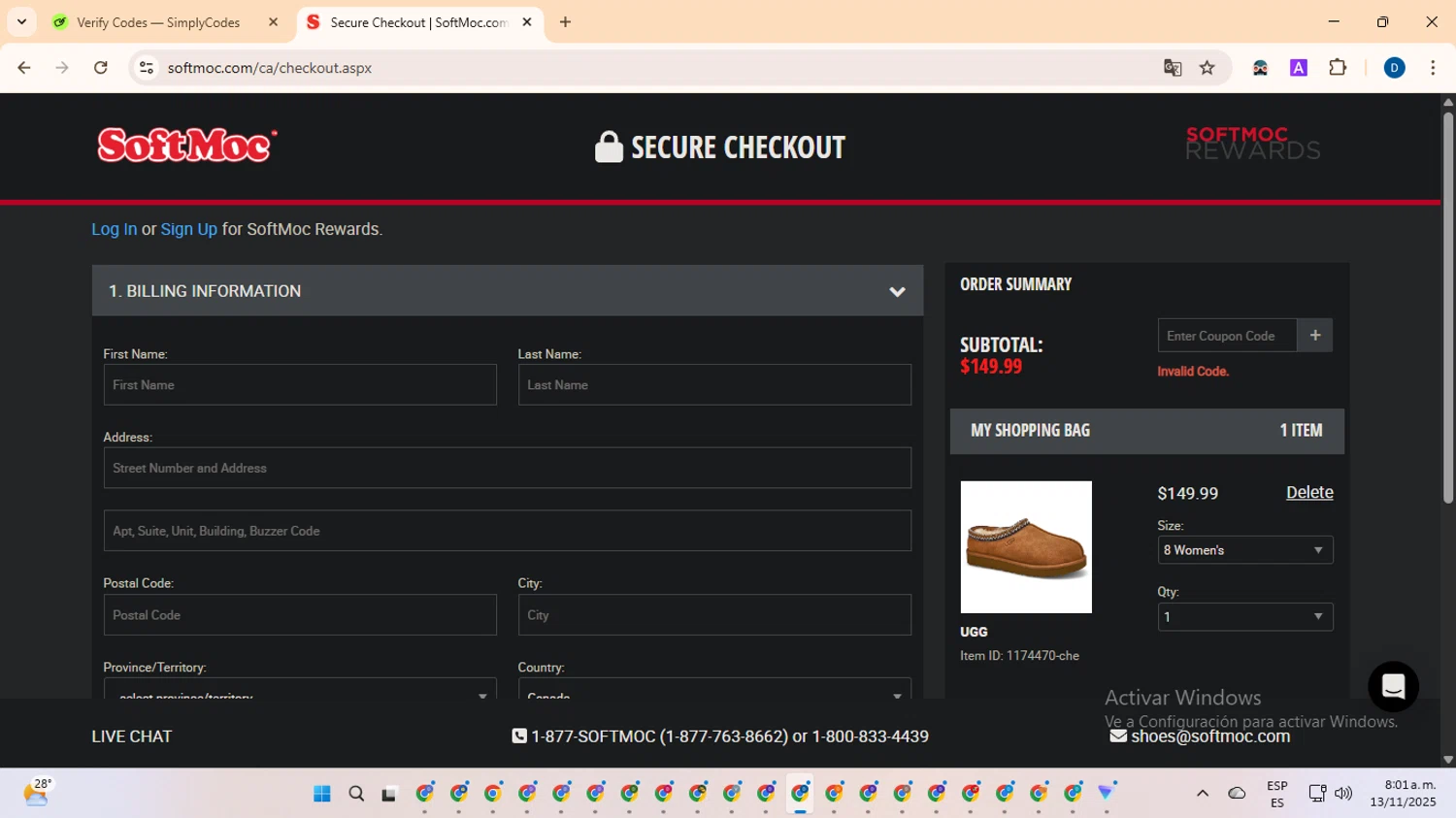Focus the Last Name field
Viewport: 1456px width, 818px height.
click(714, 385)
